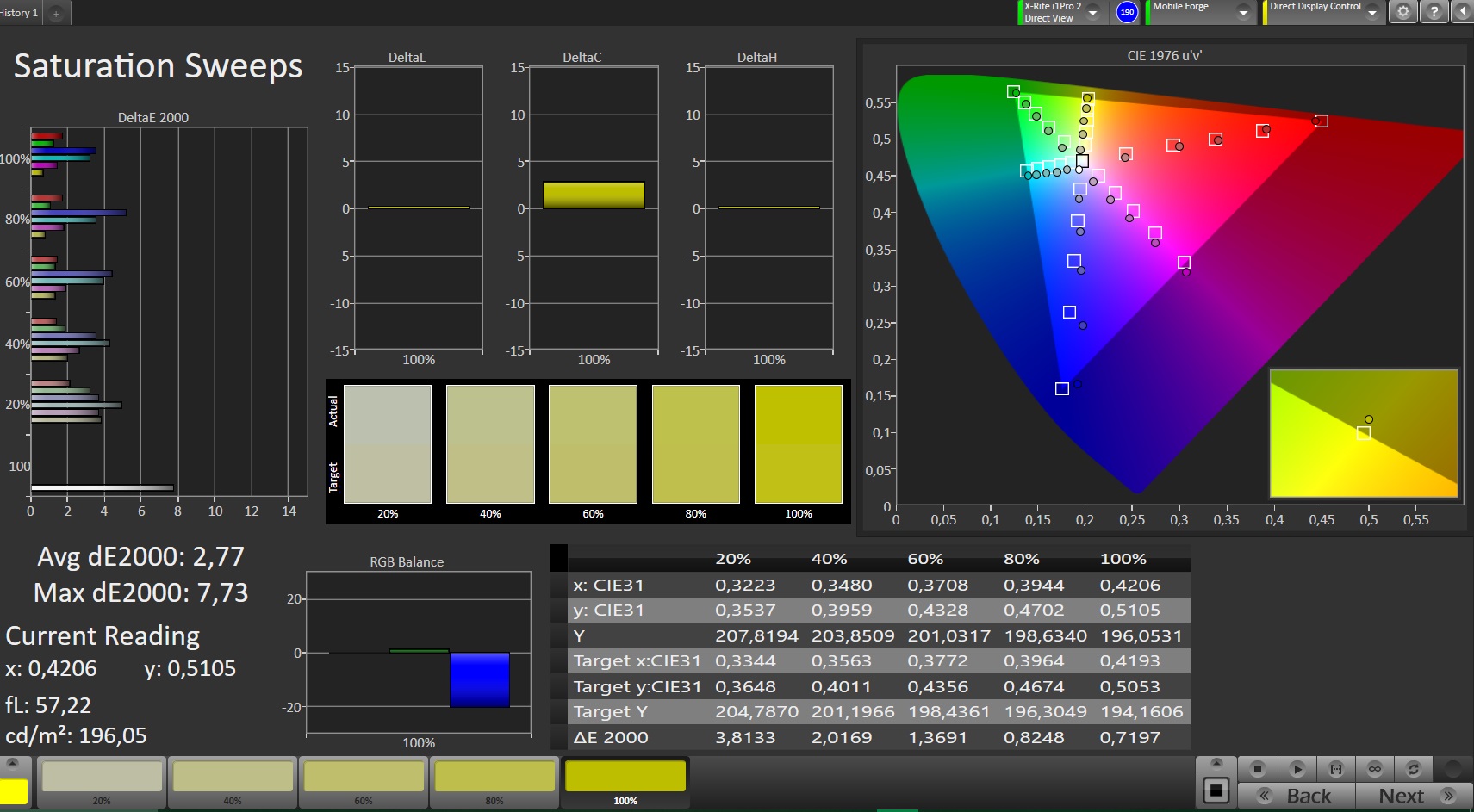Viewport: 1474px width, 812px height.
Task: Click the large black square pattern icon
Action: (x=1216, y=790)
